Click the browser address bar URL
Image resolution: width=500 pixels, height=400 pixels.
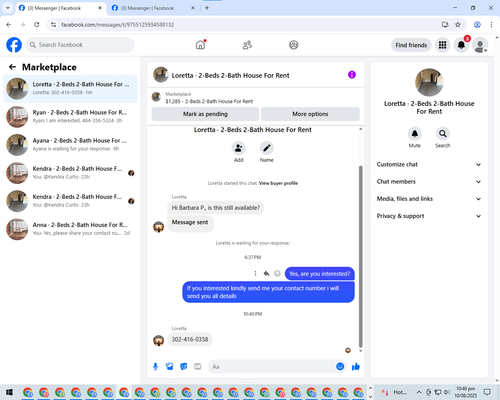point(117,25)
